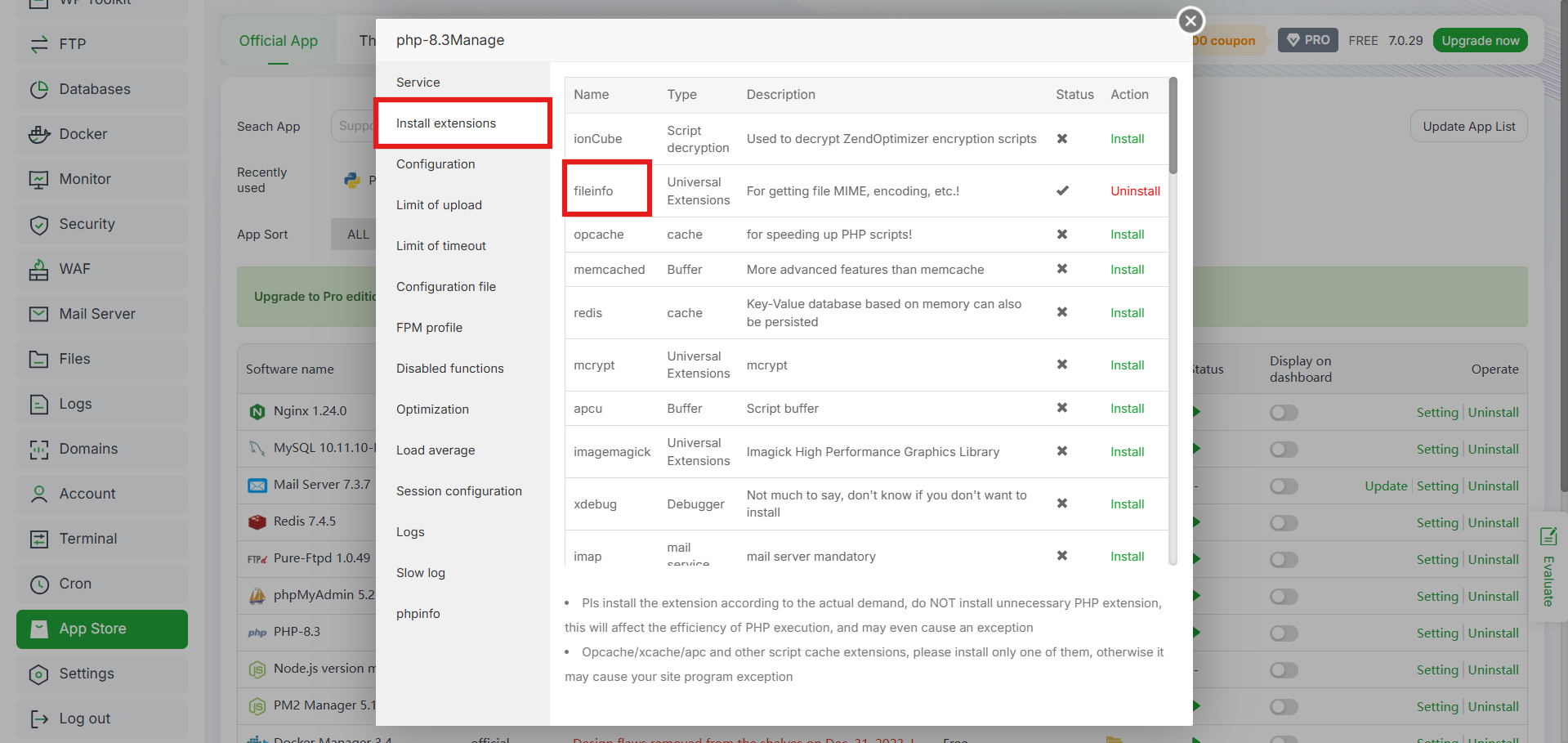Click the Upgrade now button
Viewport: 1568px width, 743px height.
[1480, 41]
